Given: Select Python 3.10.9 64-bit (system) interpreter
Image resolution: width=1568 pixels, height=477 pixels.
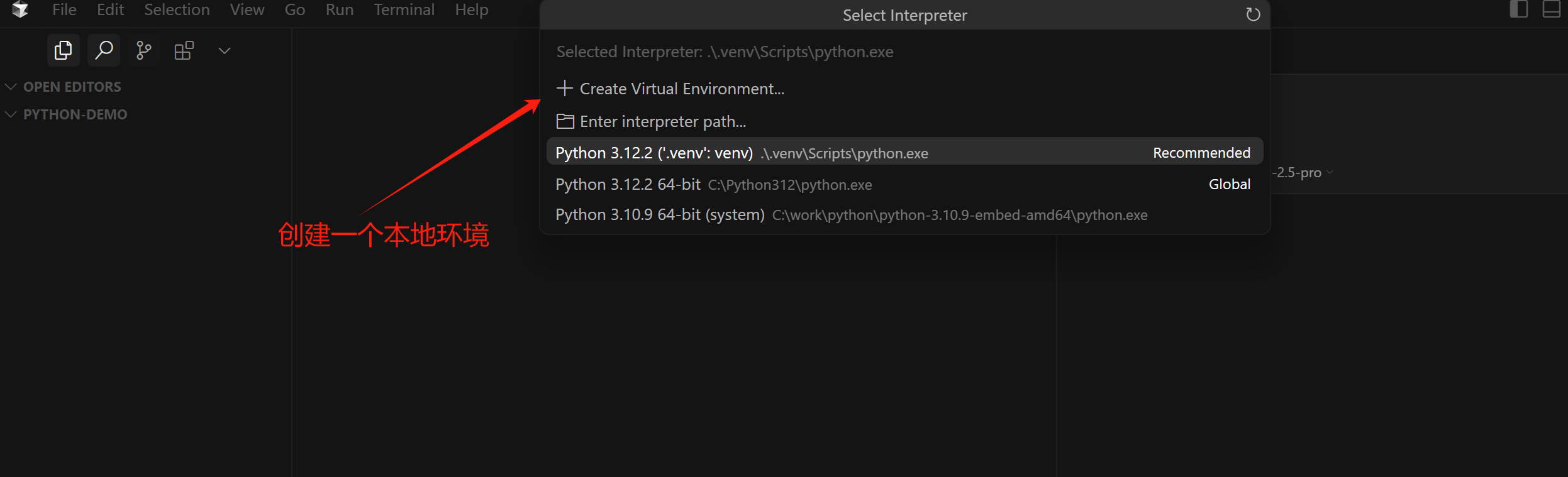Looking at the screenshot, I should click(x=904, y=215).
